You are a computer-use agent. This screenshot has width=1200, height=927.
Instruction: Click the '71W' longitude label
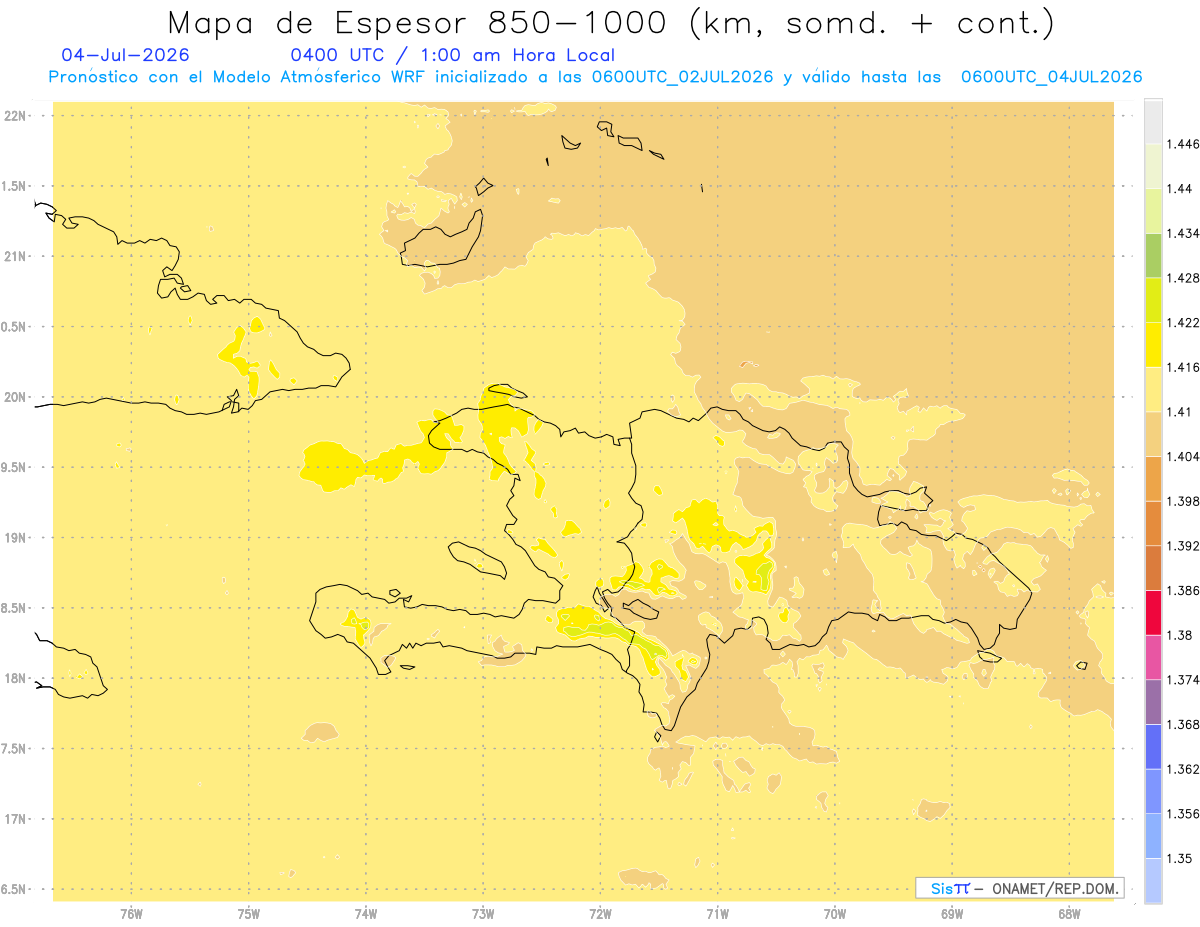pyautogui.click(x=717, y=914)
